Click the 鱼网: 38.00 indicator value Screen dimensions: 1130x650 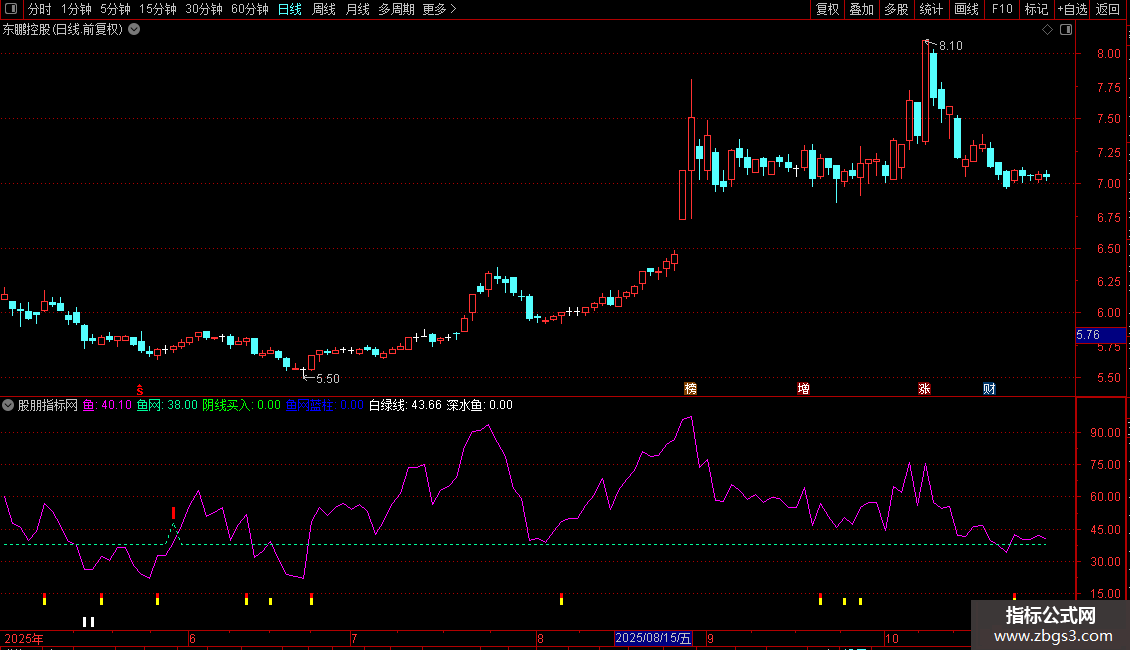(x=167, y=405)
